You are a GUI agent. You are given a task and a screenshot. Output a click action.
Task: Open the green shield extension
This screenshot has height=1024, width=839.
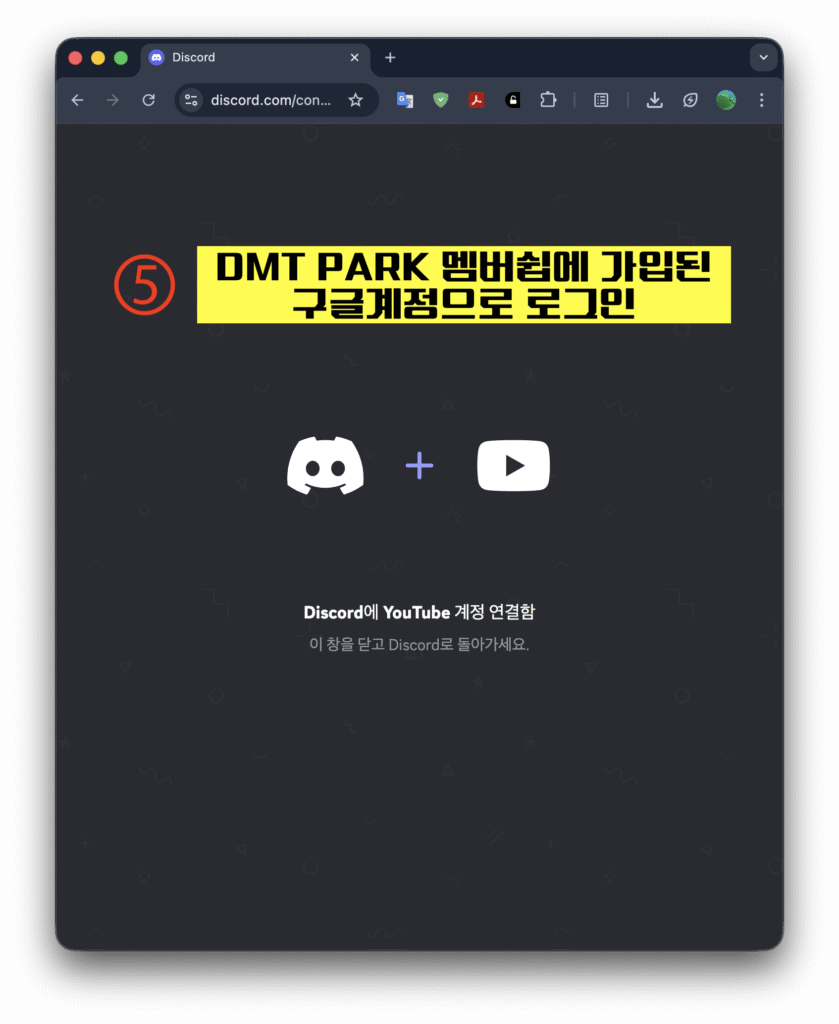(441, 100)
